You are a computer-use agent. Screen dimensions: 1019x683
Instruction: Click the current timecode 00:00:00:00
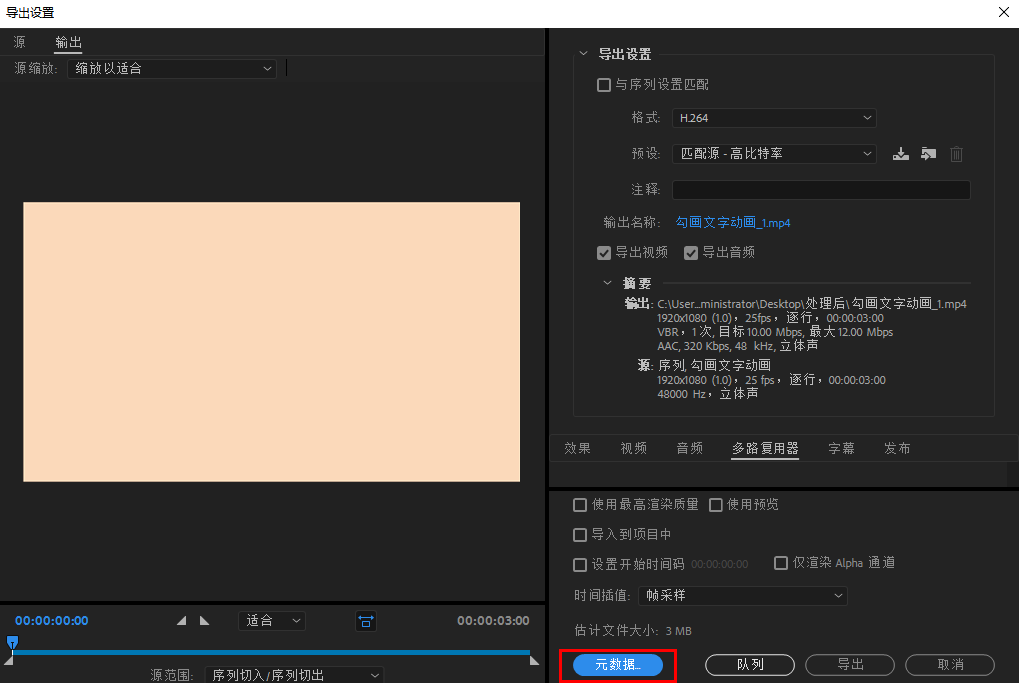[52, 621]
